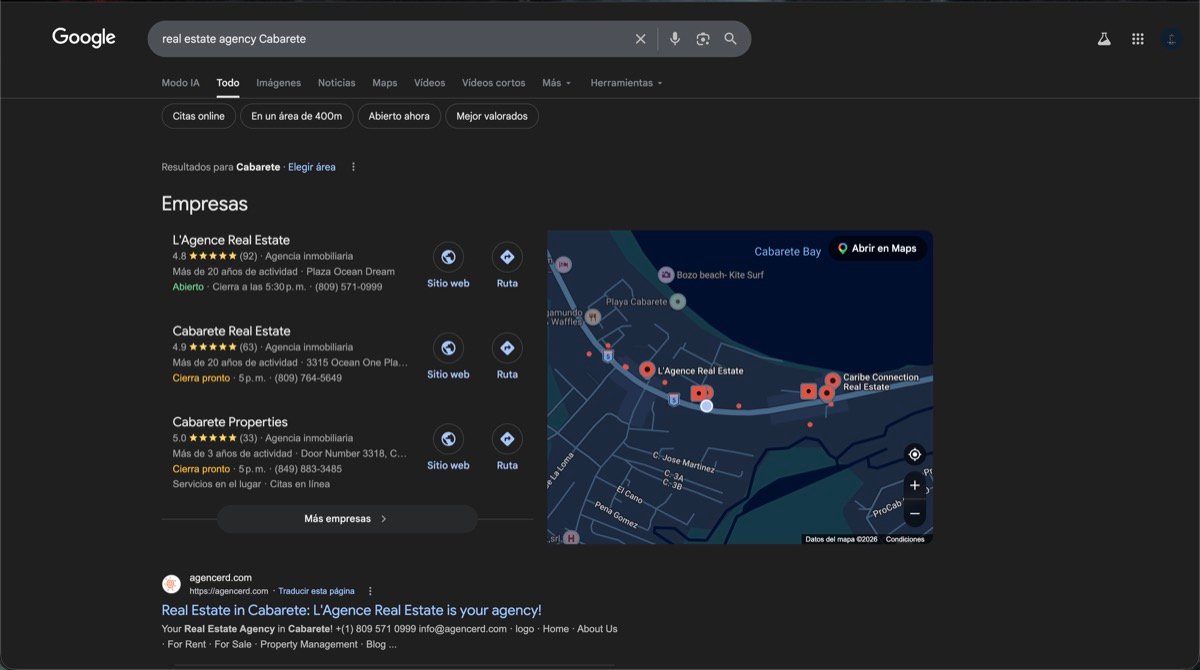
Task: Click Playa Cabarete map marker
Action: [677, 301]
